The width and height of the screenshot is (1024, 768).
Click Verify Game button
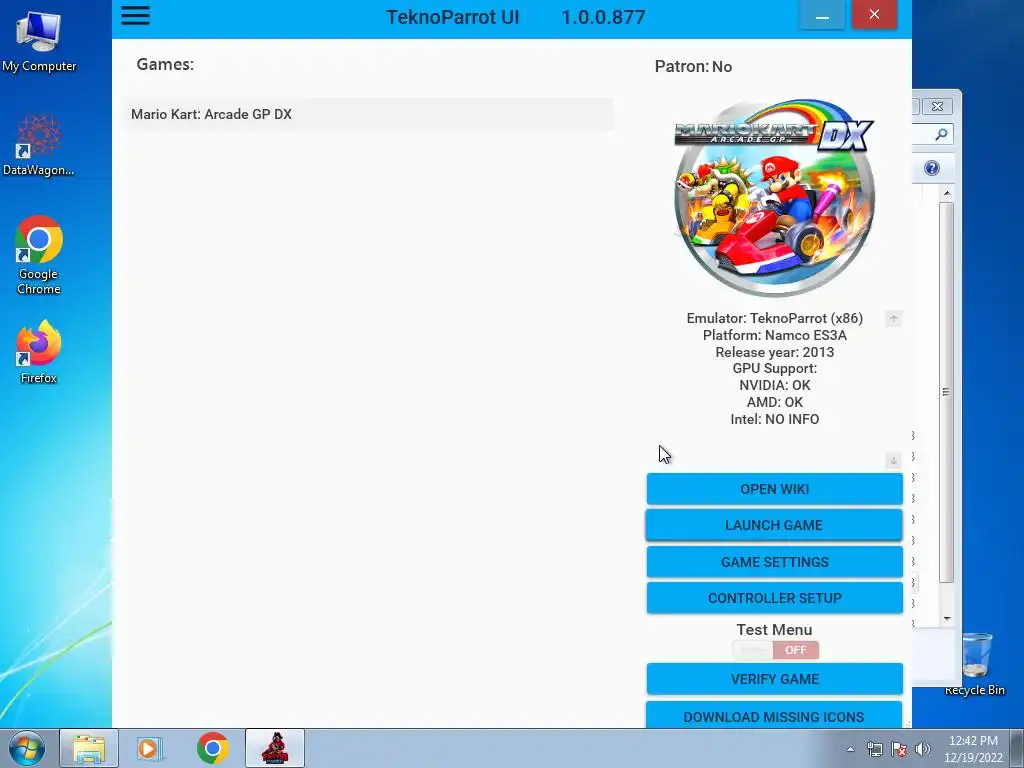click(x=775, y=679)
